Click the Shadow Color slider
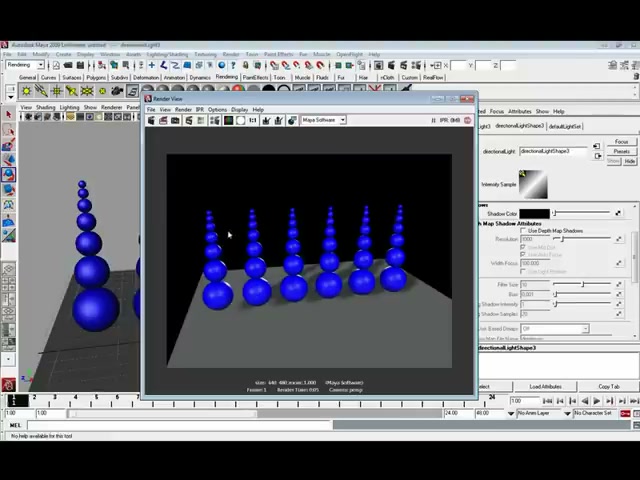The image size is (640, 480). click(x=581, y=213)
